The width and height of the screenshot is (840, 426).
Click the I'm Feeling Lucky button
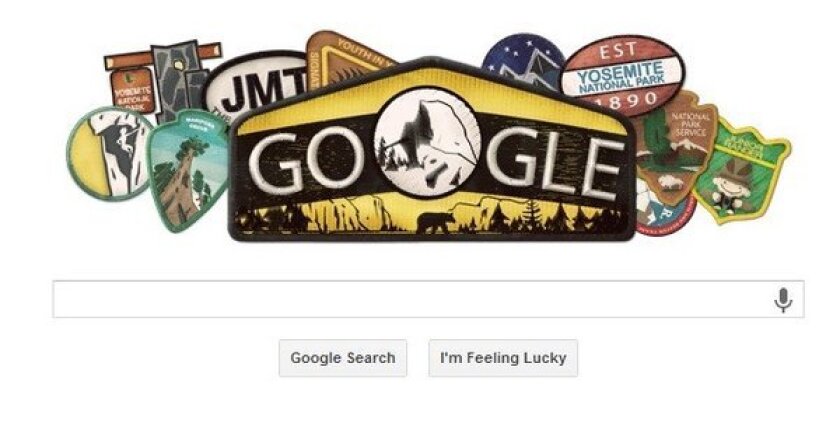pos(503,358)
